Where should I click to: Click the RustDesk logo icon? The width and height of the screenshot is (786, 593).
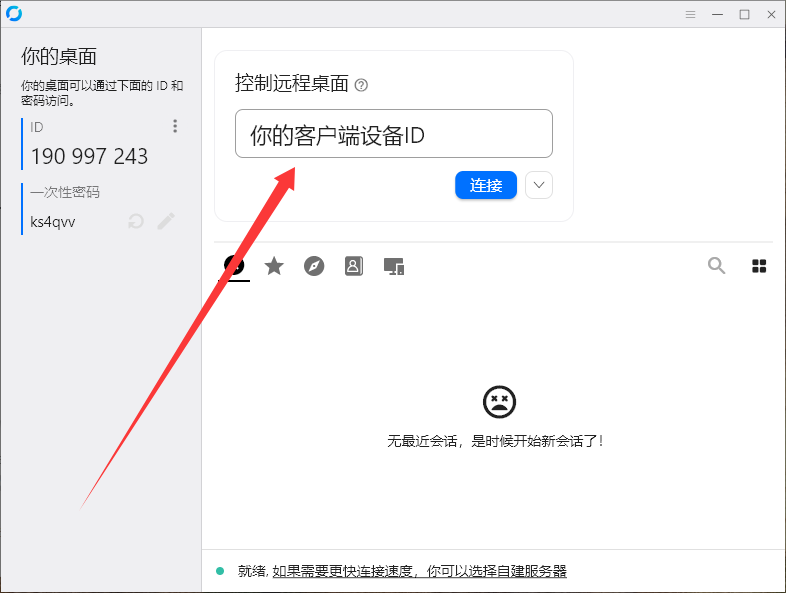[14, 14]
